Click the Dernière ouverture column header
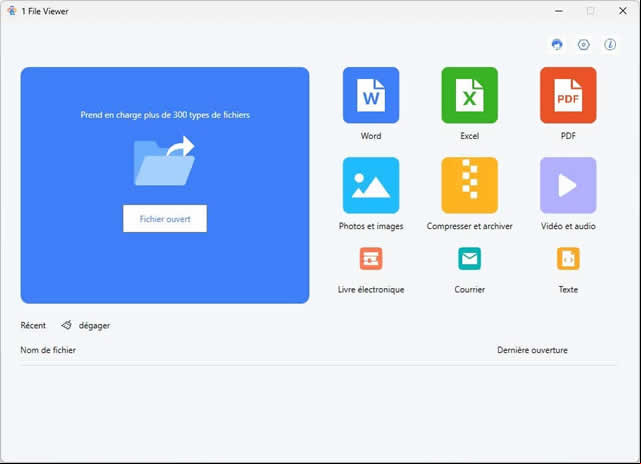 tap(532, 350)
